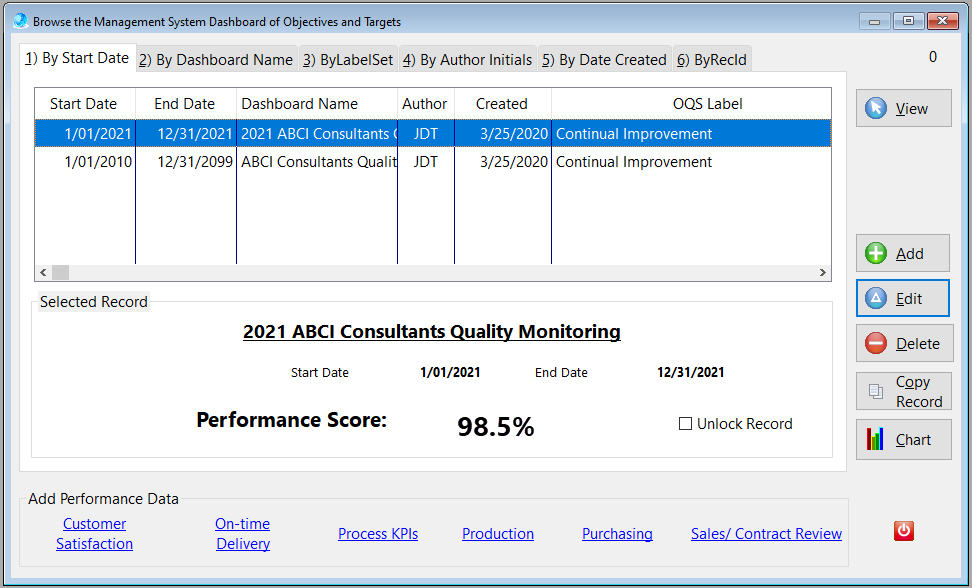Close the dashboard browse window
Image resolution: width=972 pixels, height=588 pixels.
(x=943, y=21)
